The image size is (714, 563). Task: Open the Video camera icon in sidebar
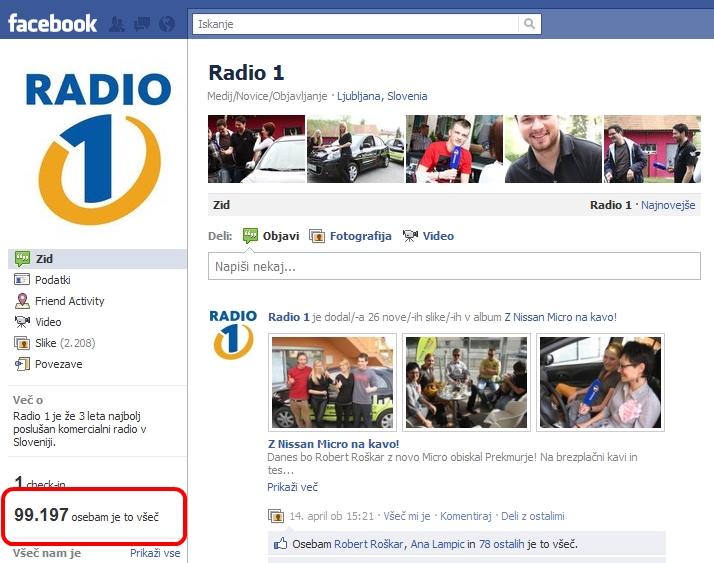22,322
